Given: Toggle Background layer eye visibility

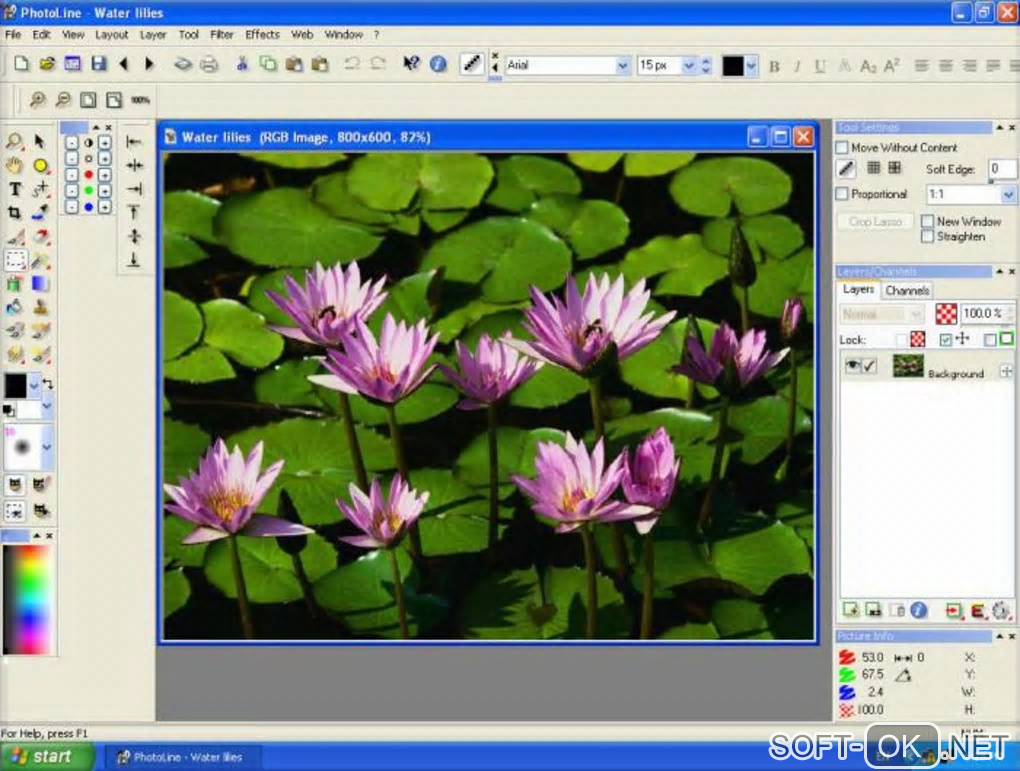Looking at the screenshot, I should [852, 366].
